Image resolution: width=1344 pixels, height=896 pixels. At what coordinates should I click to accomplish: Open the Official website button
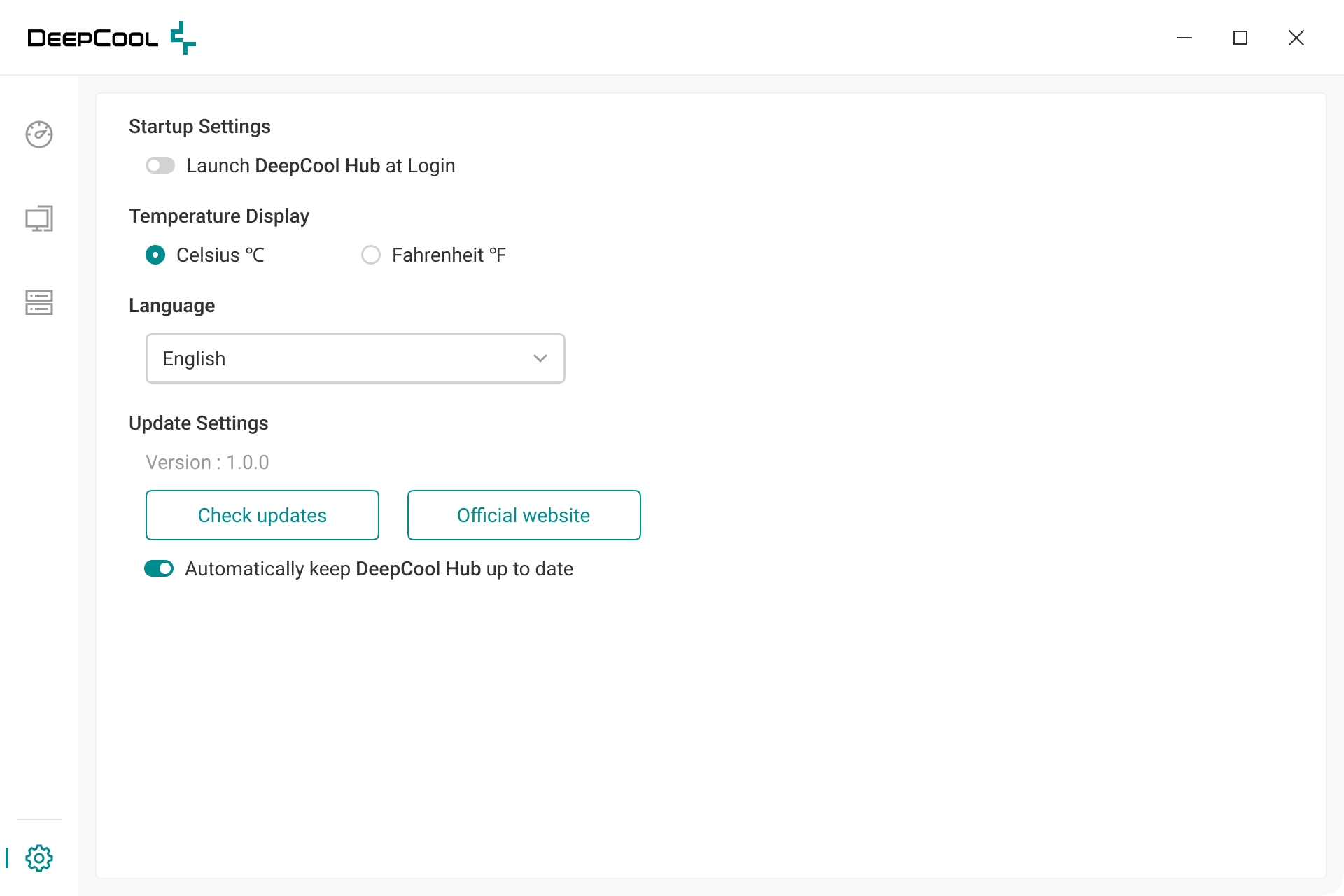pyautogui.click(x=524, y=515)
